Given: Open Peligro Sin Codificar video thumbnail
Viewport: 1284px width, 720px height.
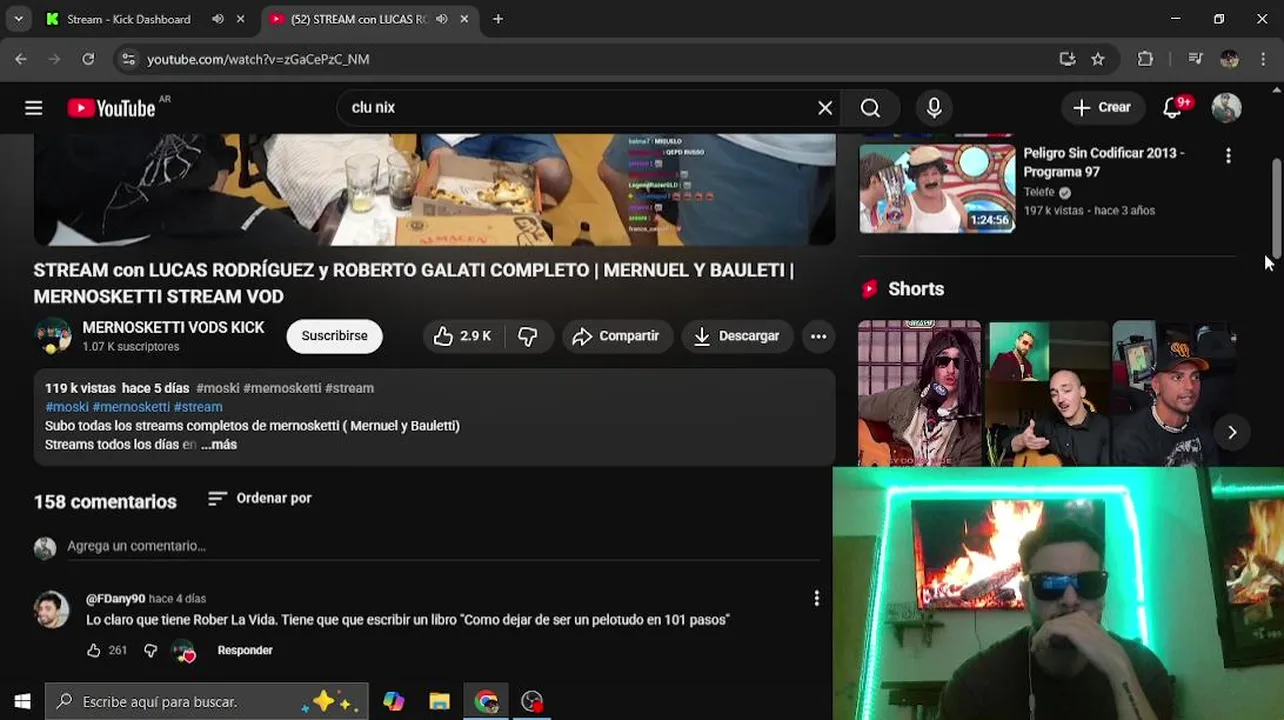Looking at the screenshot, I should click(937, 188).
